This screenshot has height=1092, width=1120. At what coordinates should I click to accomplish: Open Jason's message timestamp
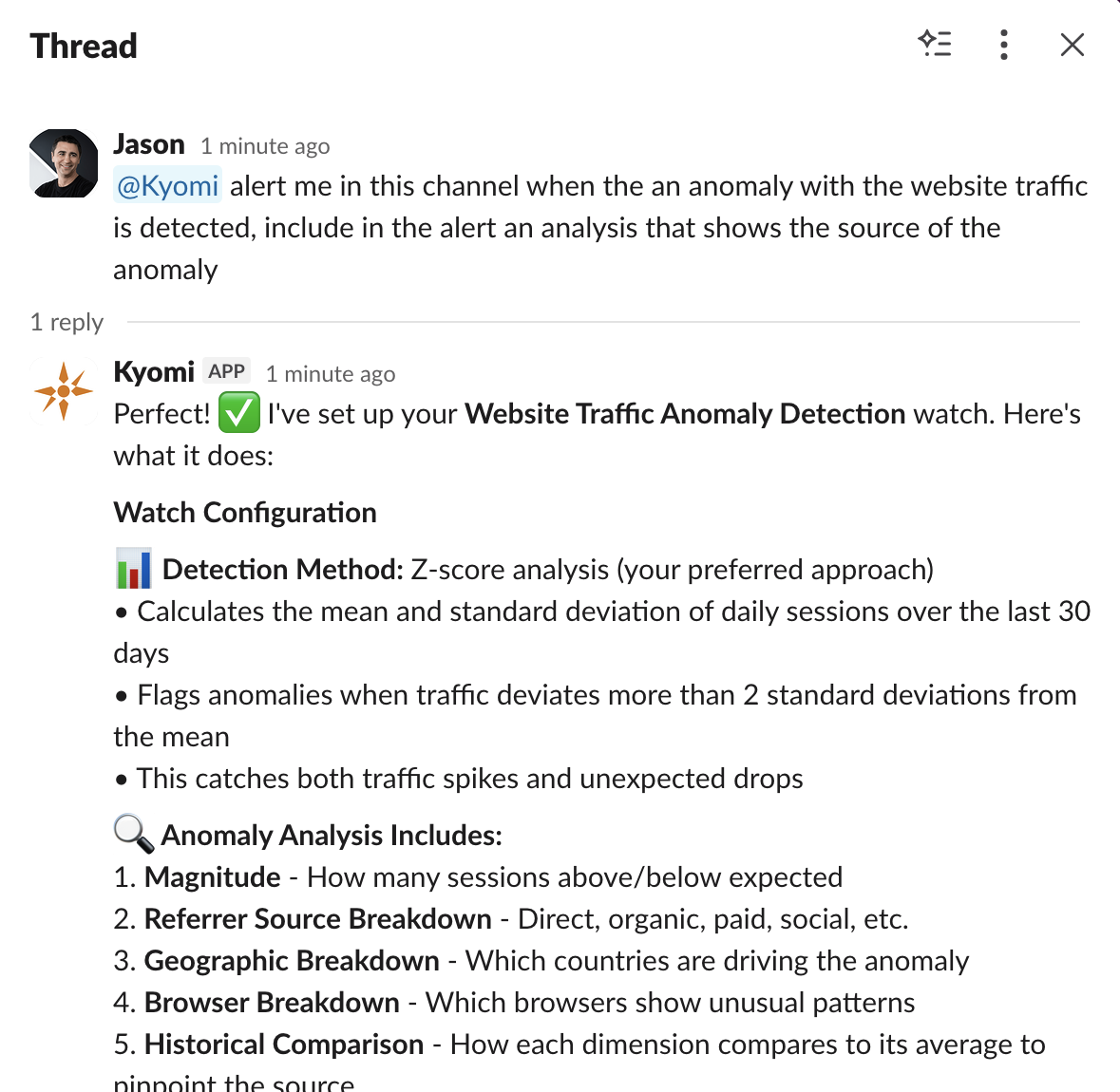pyautogui.click(x=265, y=145)
